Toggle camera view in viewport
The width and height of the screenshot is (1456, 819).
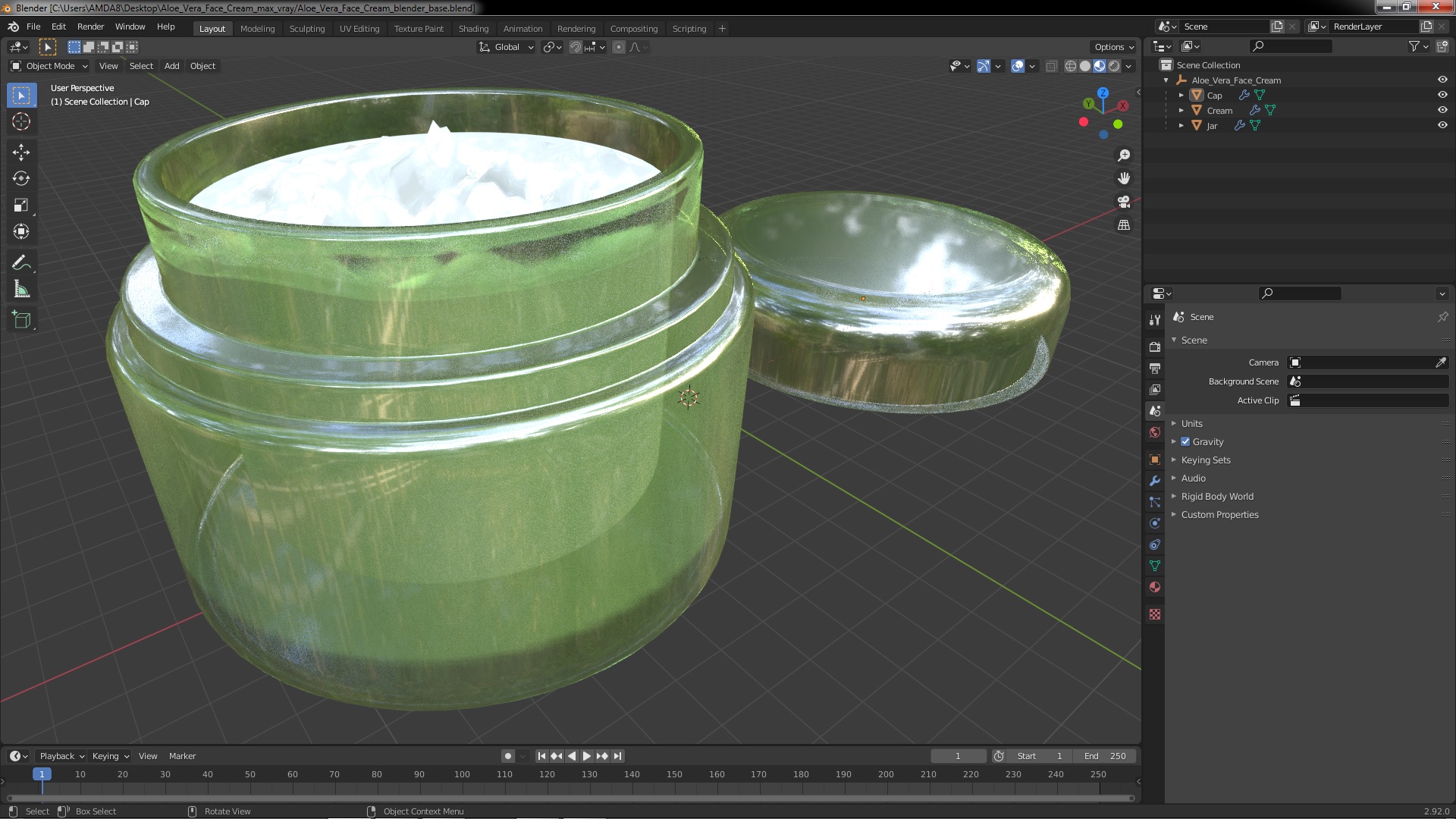[x=1124, y=202]
